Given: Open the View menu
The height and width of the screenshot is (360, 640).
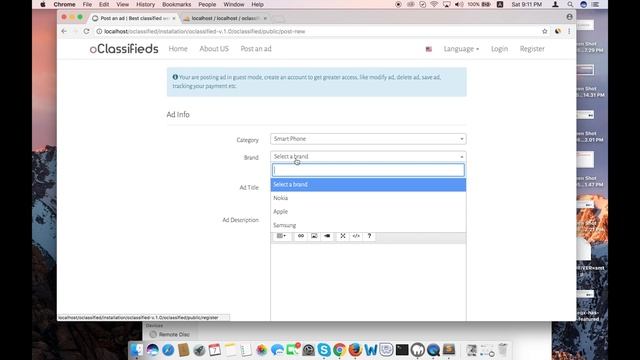Looking at the screenshot, I should click(x=122, y=4).
